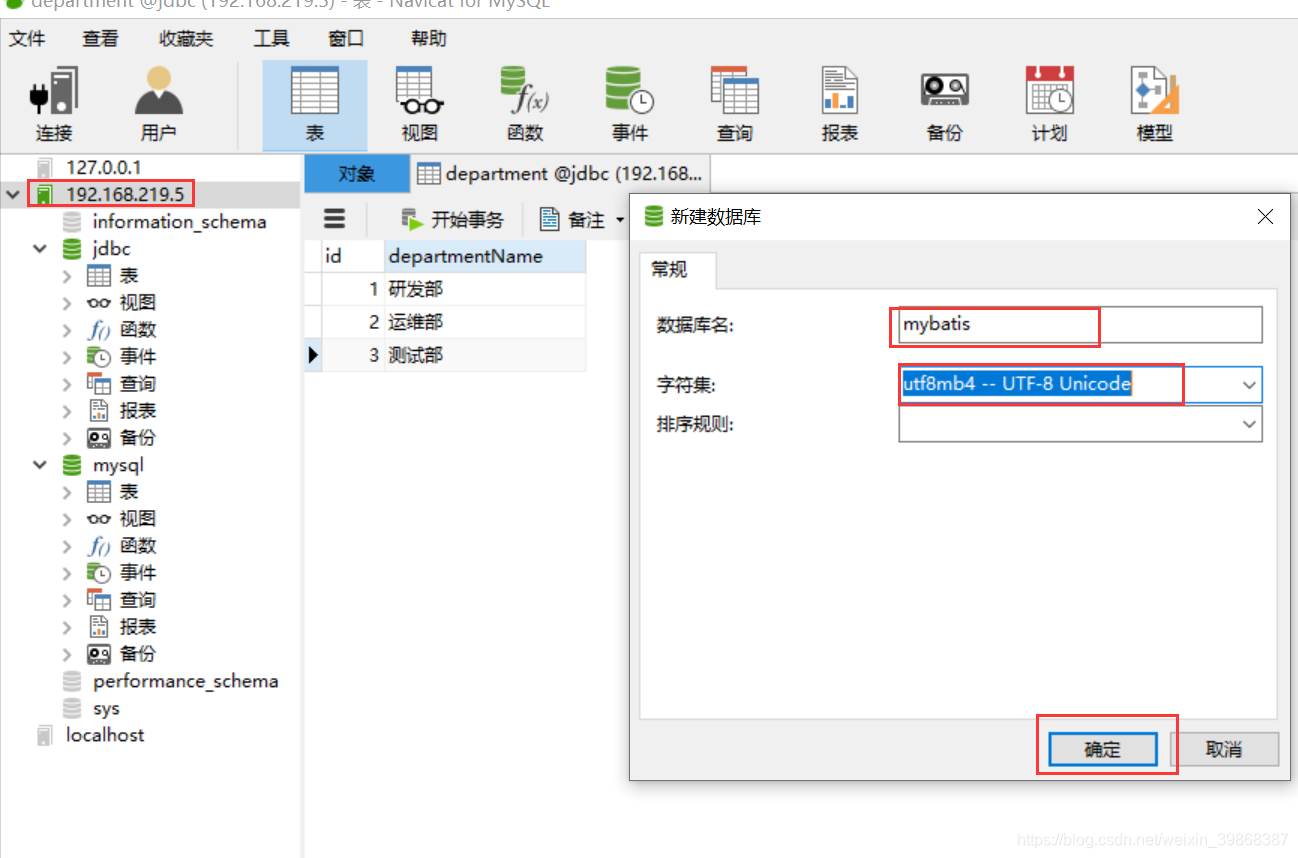Click the 查询 node under mysql
This screenshot has height=858, width=1298.
(x=137, y=599)
